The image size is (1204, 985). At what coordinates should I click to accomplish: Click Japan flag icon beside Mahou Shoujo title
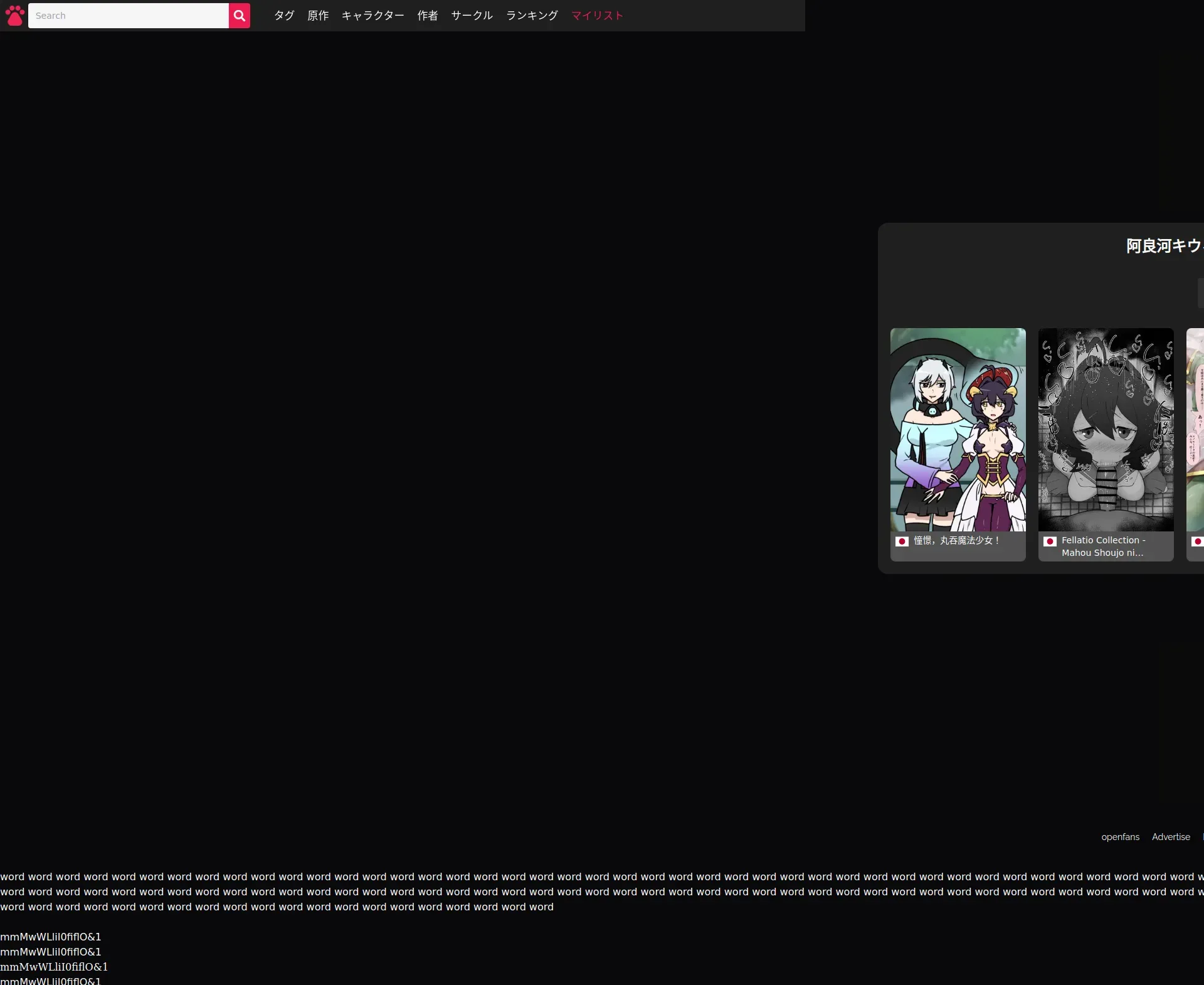click(1050, 541)
